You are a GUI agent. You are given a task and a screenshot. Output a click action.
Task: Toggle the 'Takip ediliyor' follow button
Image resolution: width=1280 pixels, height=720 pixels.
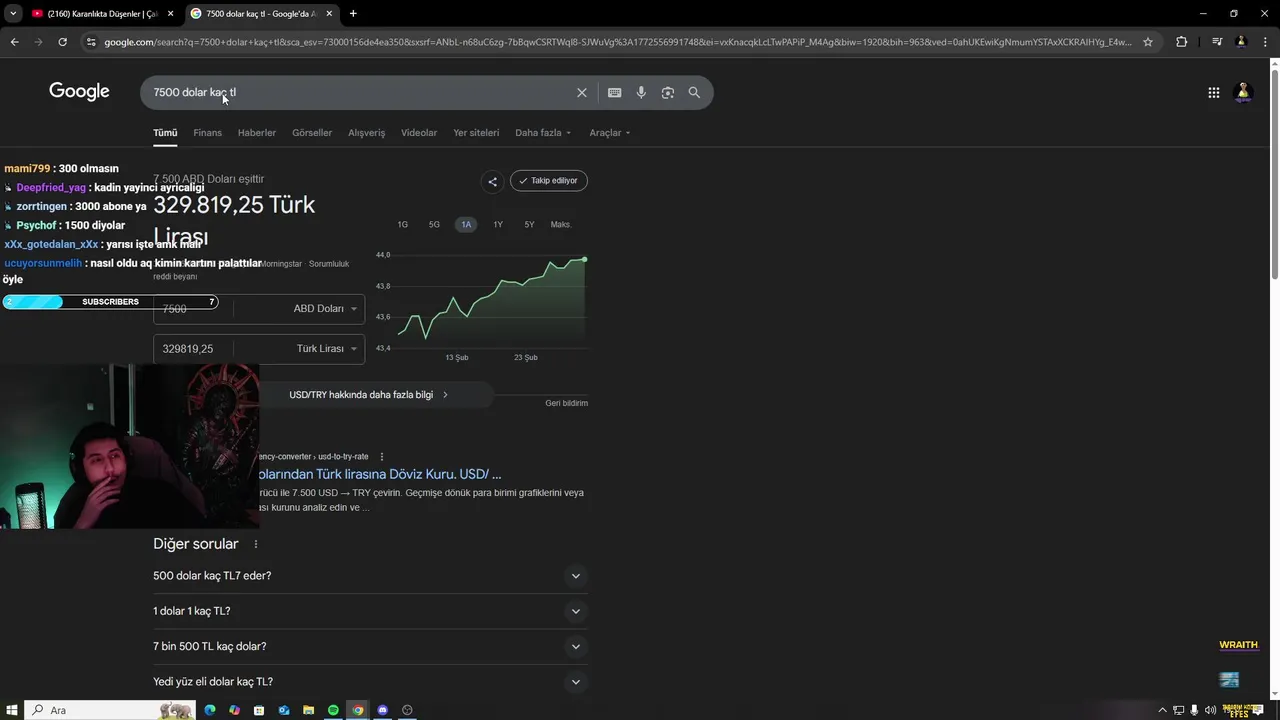coord(548,181)
